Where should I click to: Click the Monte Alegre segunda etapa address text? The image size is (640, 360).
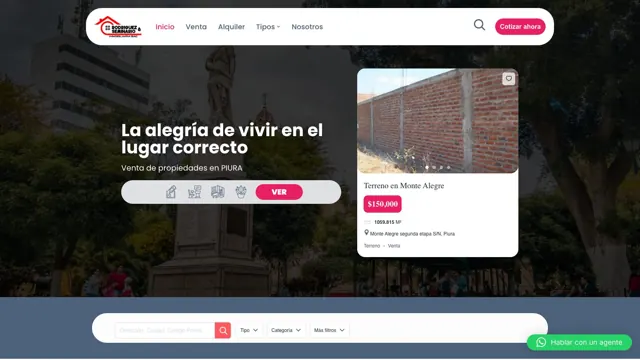(412, 234)
